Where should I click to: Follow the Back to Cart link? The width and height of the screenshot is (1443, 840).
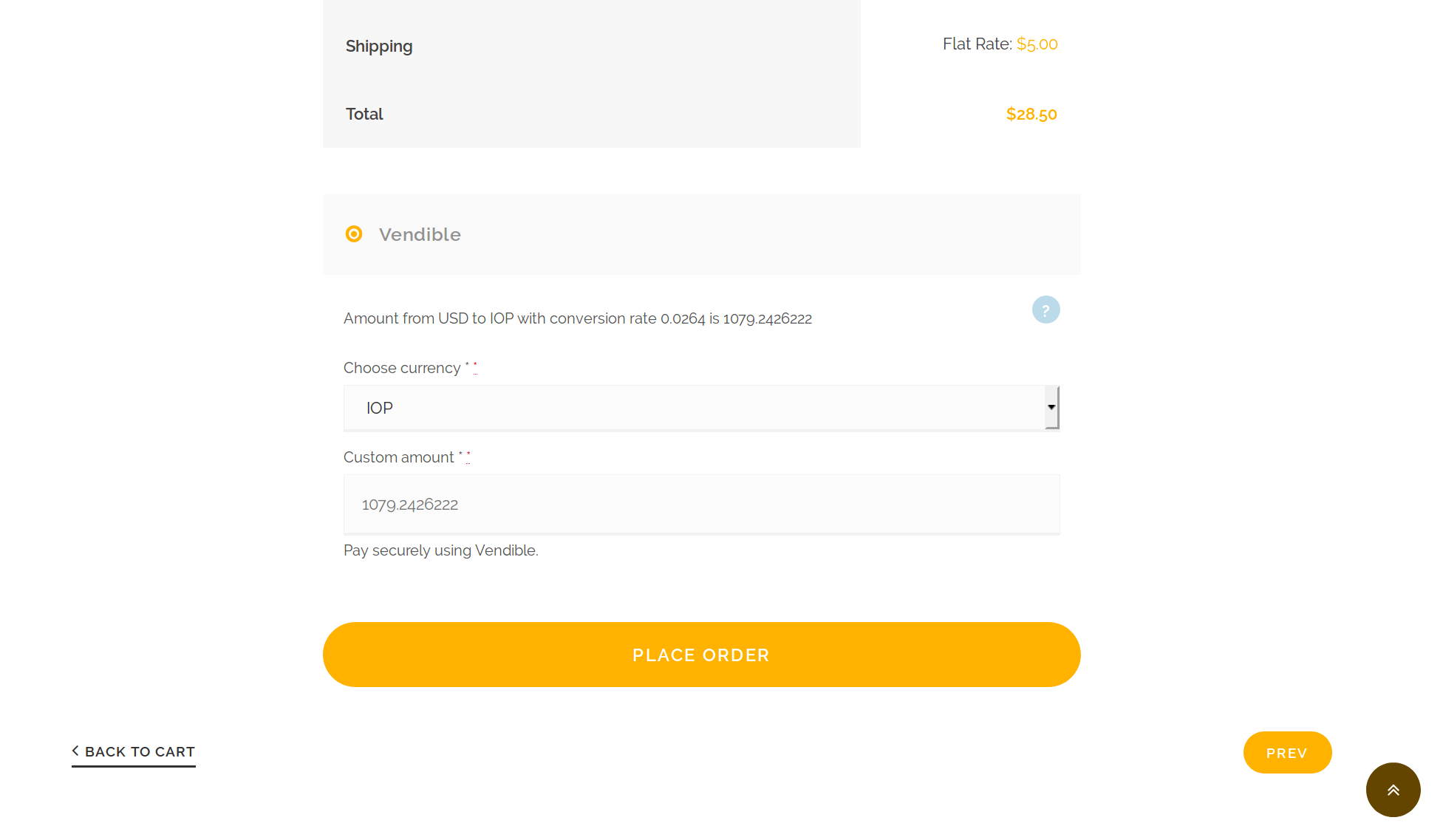(140, 752)
